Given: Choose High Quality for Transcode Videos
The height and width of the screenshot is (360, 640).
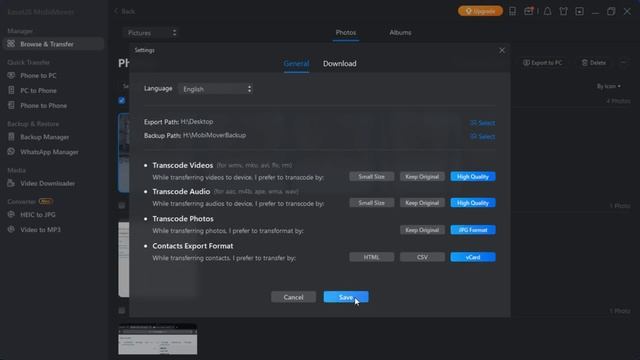Looking at the screenshot, I should point(473,177).
